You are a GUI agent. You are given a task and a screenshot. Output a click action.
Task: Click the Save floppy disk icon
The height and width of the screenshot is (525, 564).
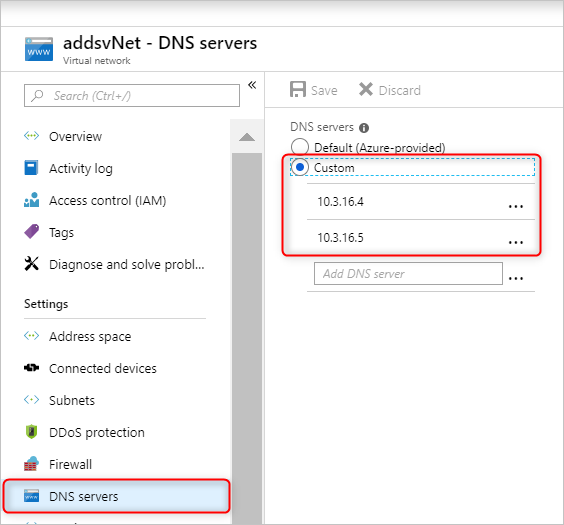coord(298,90)
